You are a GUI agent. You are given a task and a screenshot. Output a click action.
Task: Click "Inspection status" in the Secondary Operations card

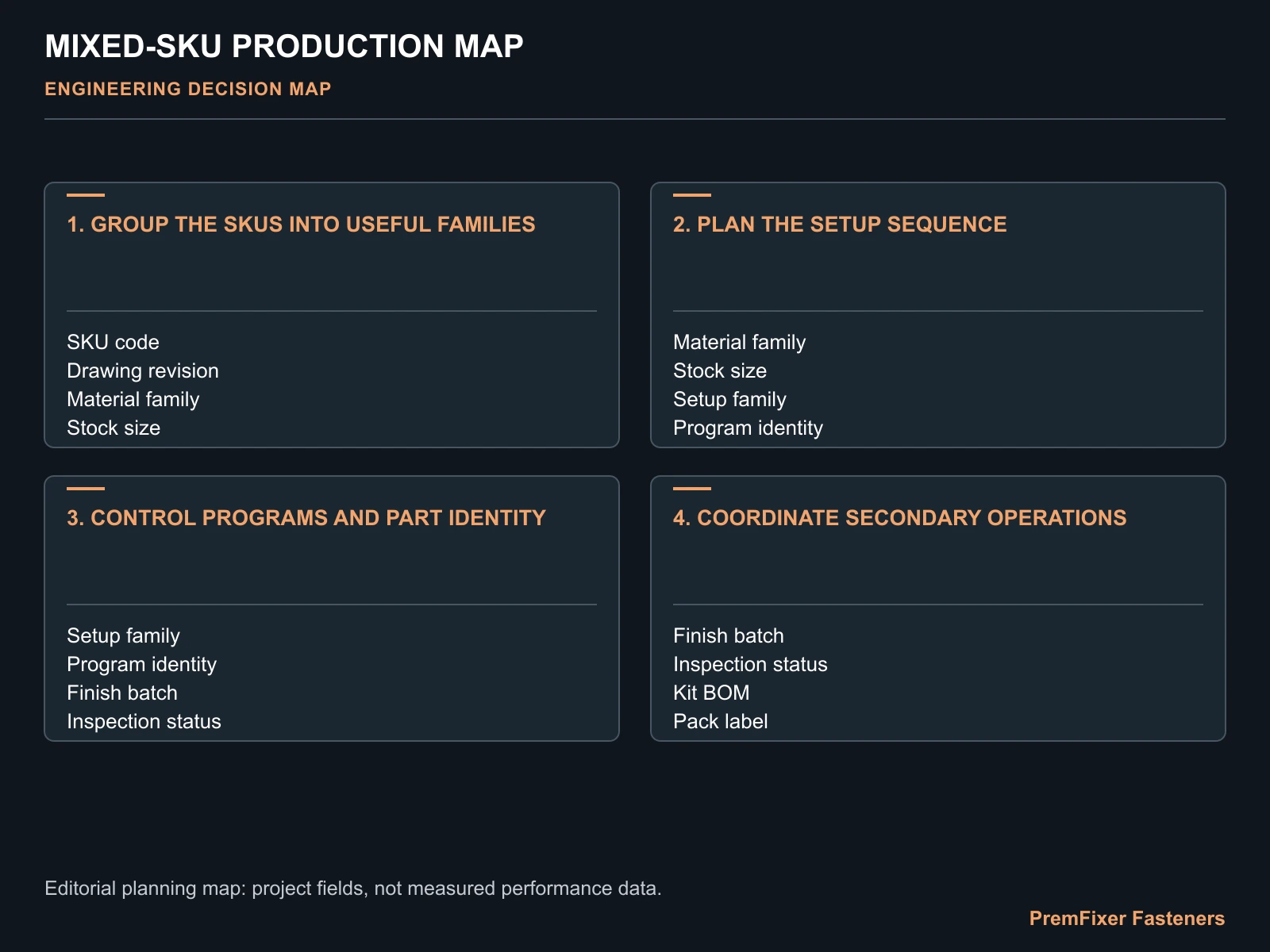tap(750, 664)
